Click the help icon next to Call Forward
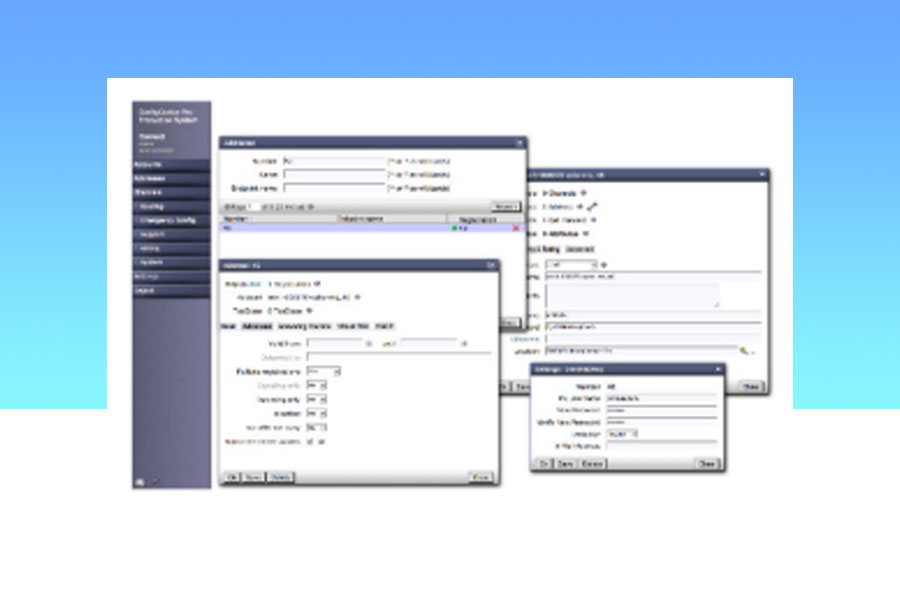This screenshot has height=600, width=900. [593, 221]
